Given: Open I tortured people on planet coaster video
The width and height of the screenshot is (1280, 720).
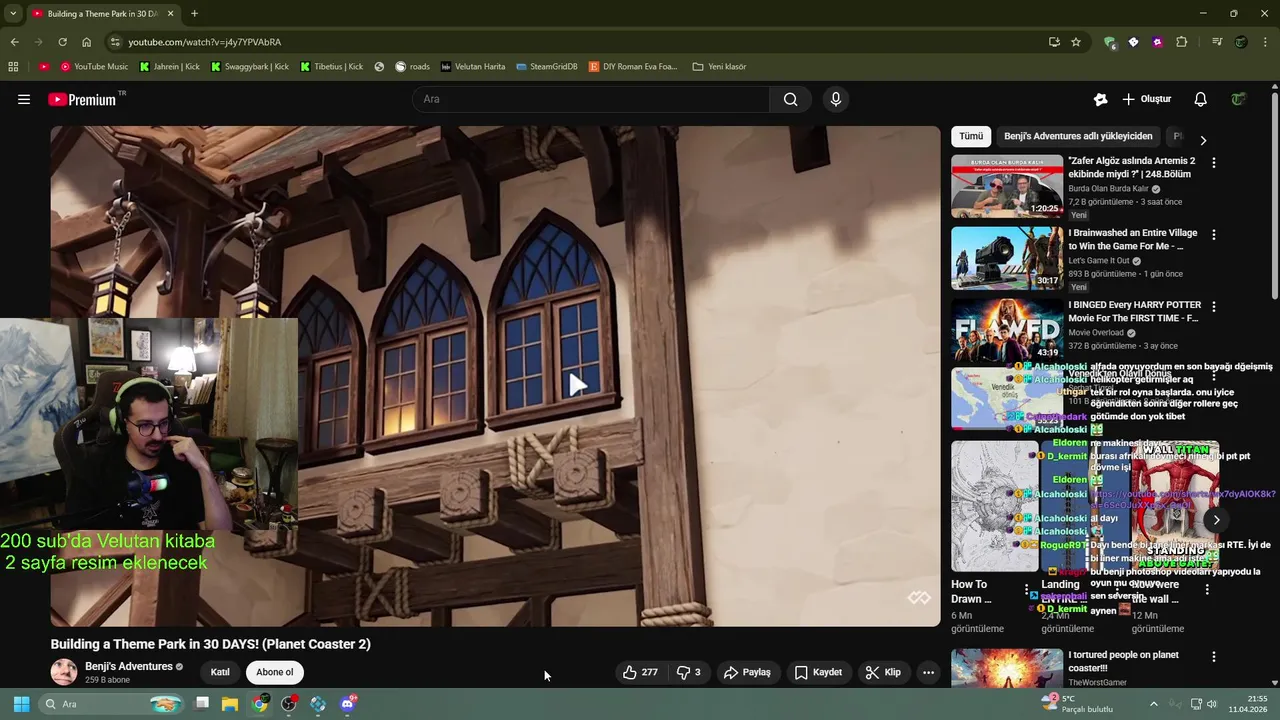Looking at the screenshot, I should tap(1123, 661).
